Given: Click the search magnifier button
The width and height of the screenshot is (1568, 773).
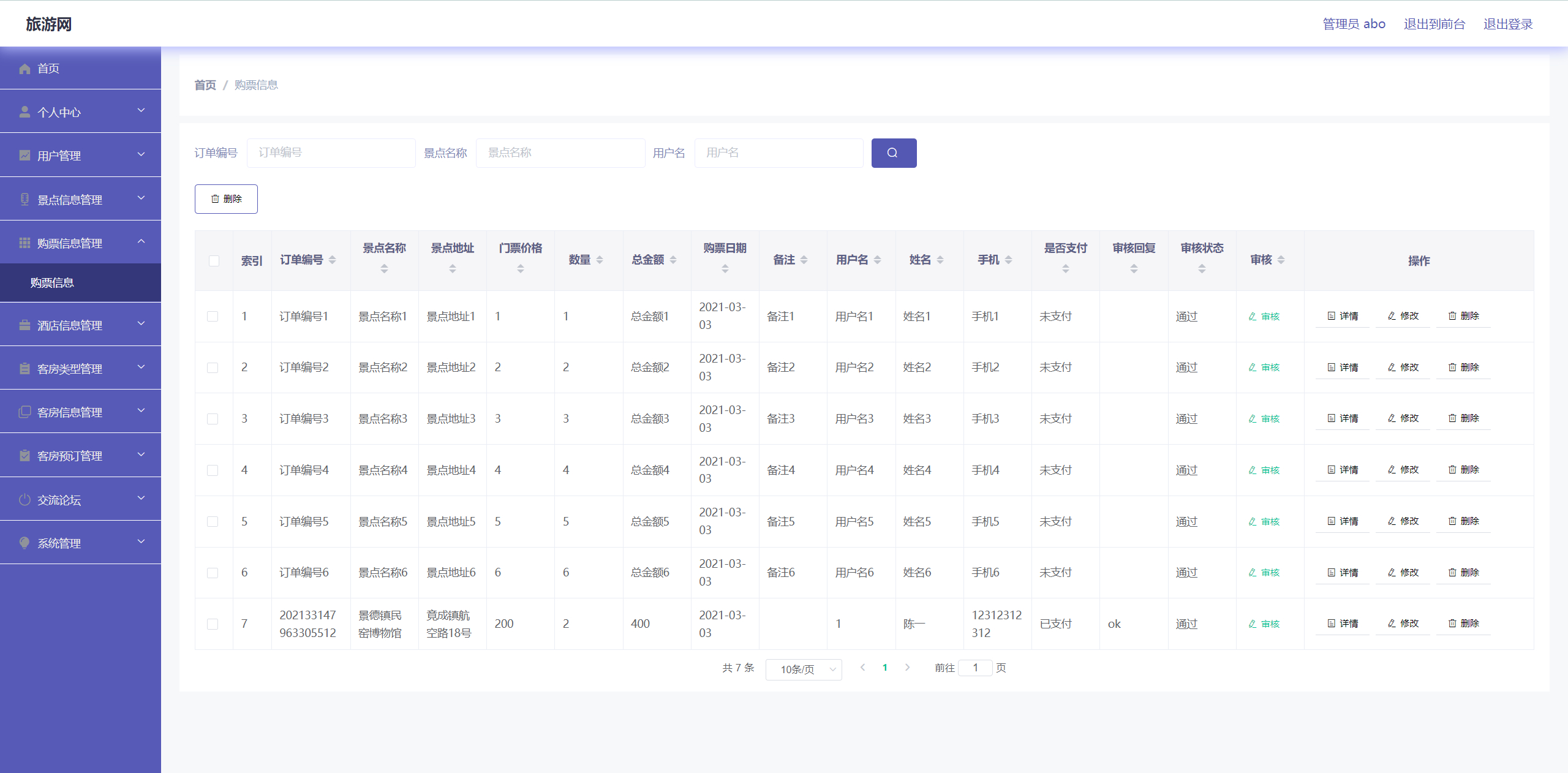Looking at the screenshot, I should [x=894, y=153].
